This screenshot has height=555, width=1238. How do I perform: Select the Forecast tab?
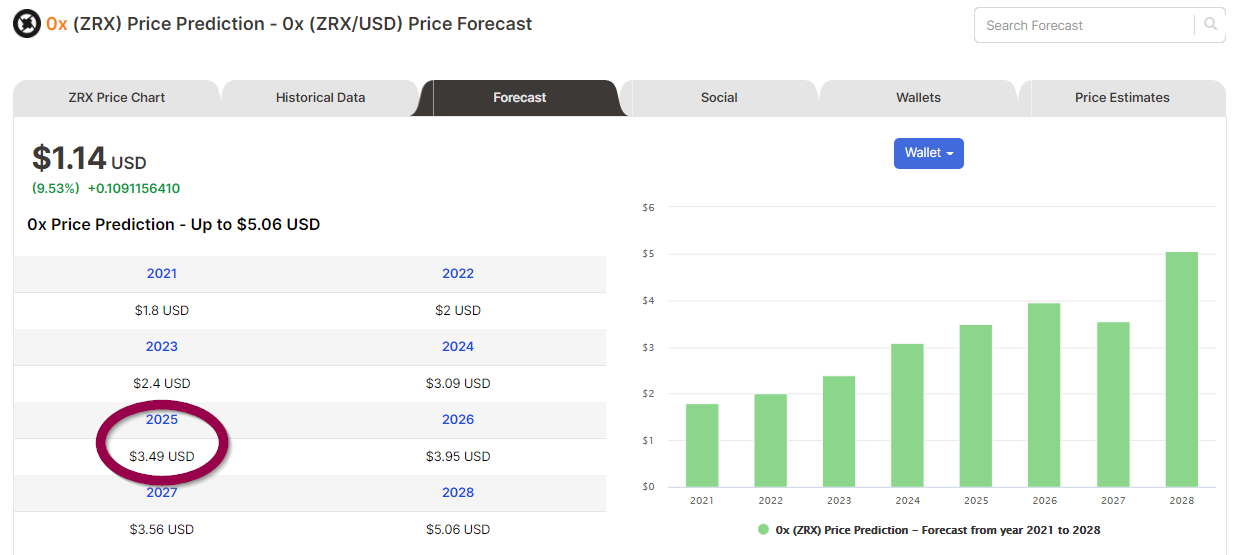tap(520, 98)
